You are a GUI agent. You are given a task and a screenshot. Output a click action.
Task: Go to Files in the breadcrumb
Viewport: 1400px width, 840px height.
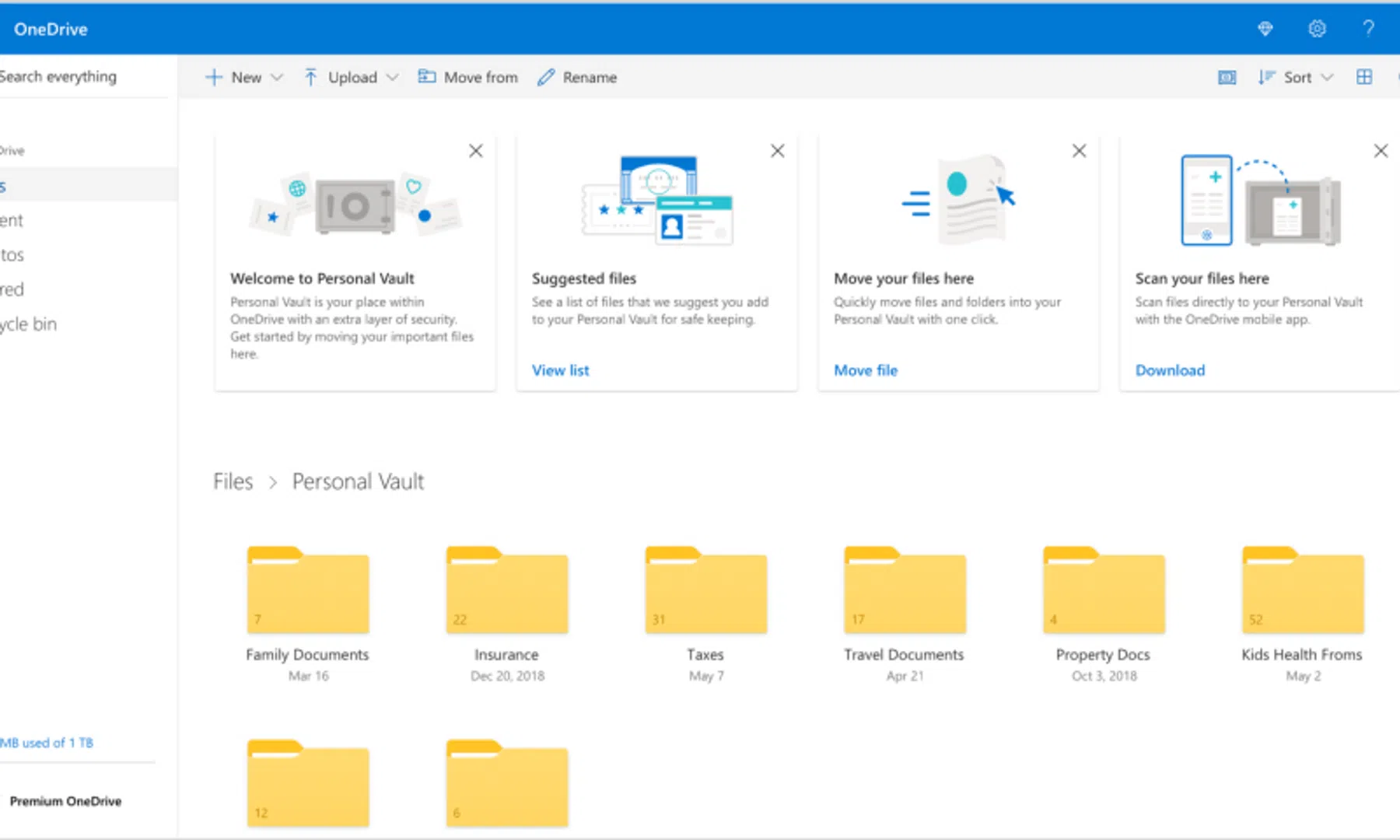[233, 481]
